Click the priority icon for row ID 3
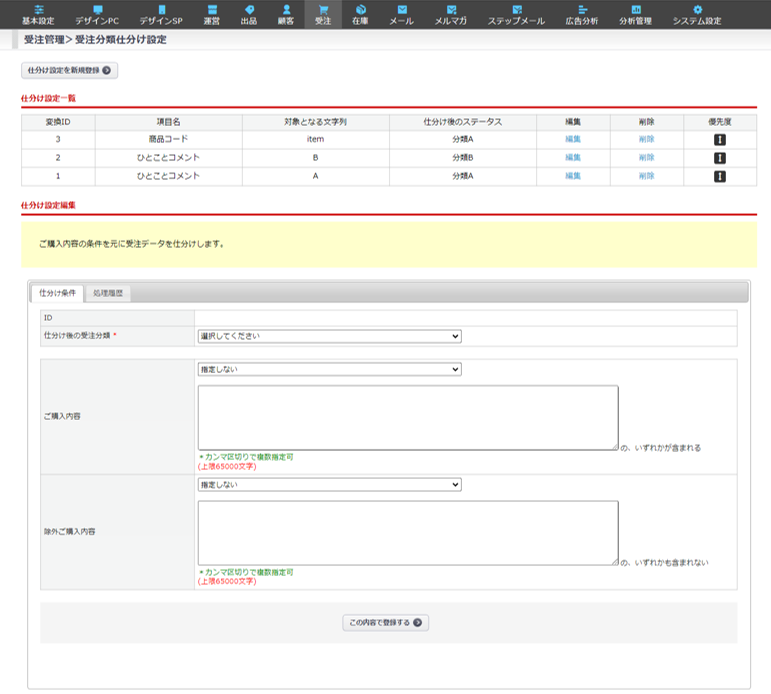 (720, 140)
